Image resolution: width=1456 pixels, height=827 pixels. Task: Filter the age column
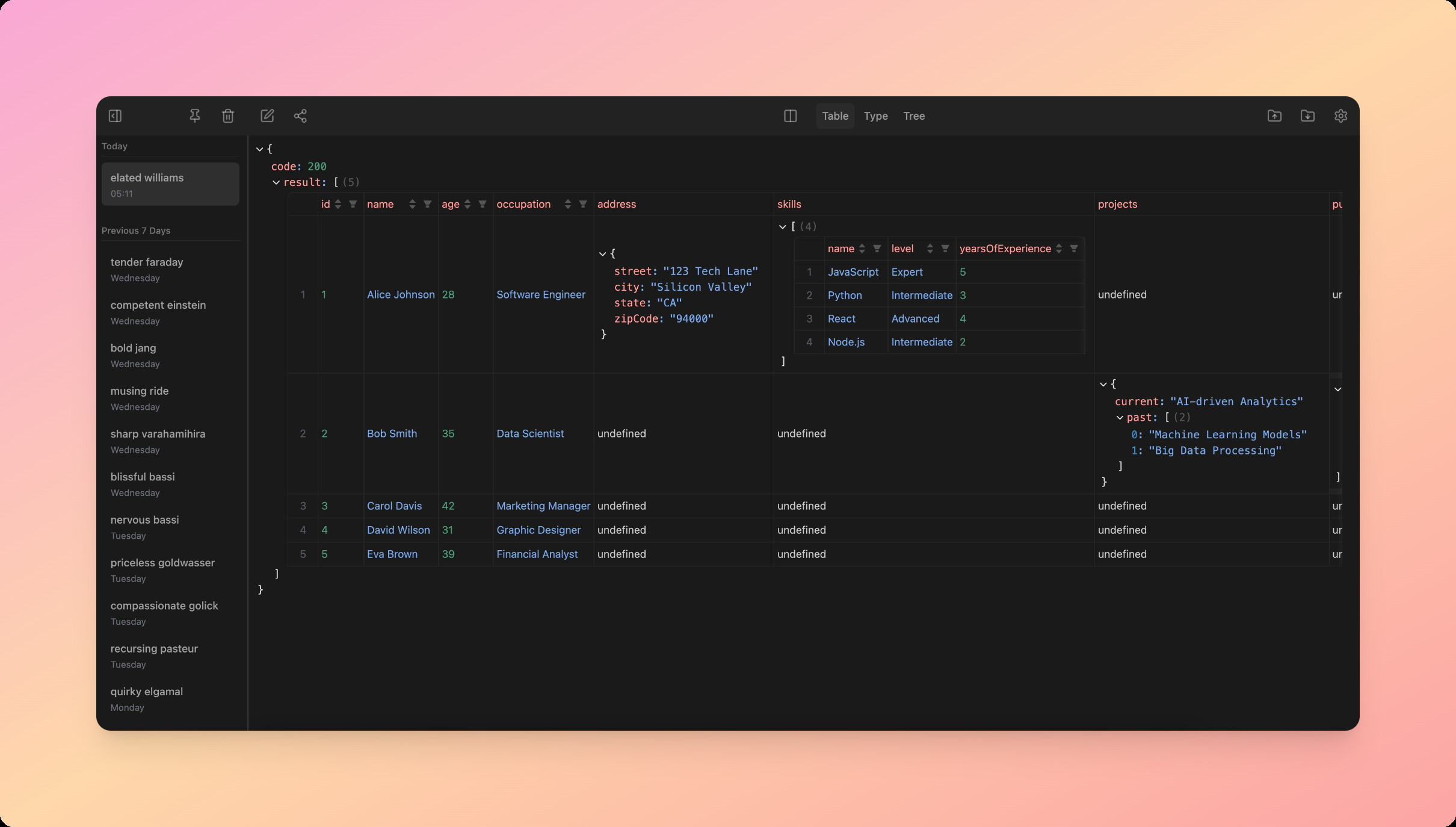(x=482, y=205)
